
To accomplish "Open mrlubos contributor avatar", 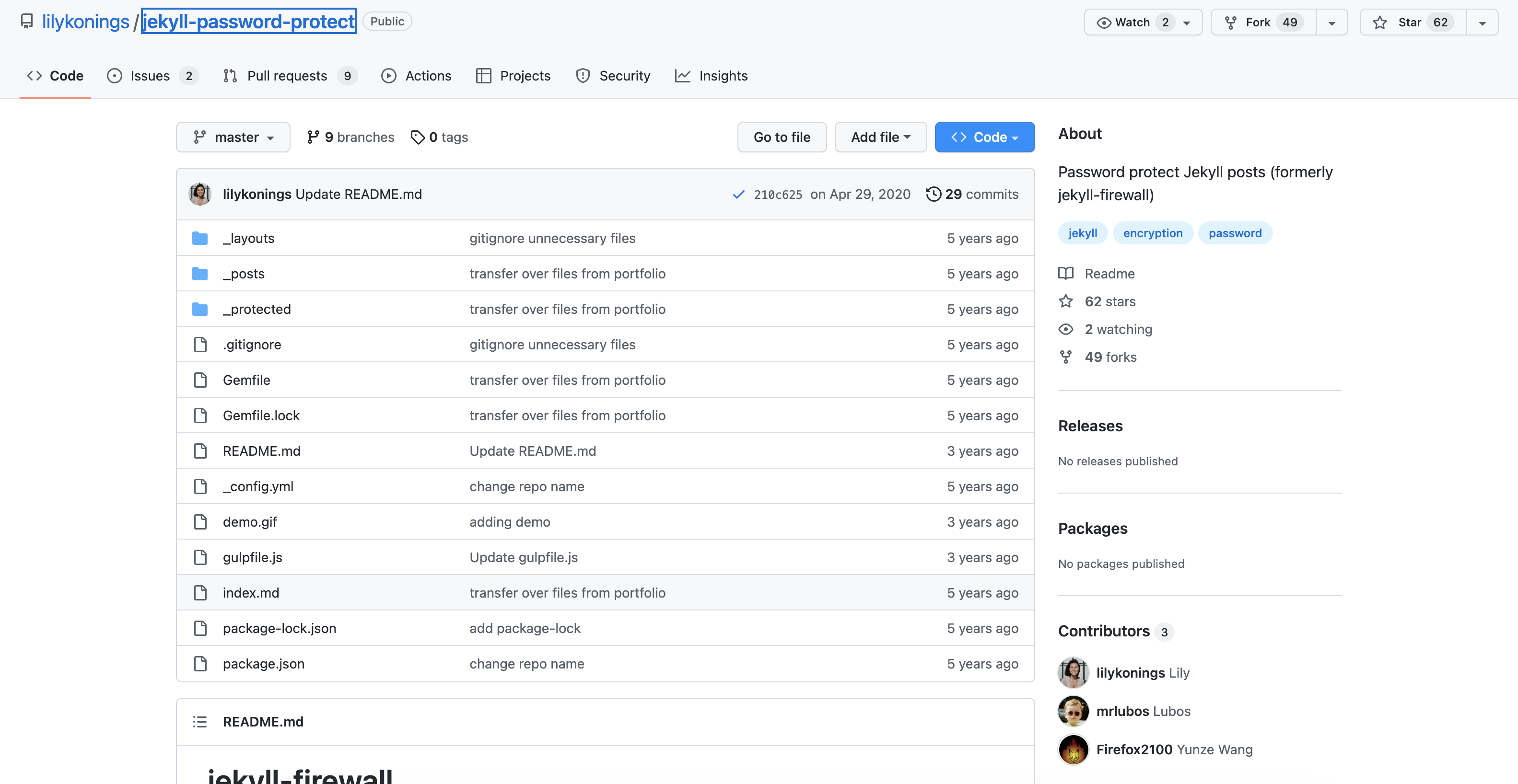I will click(1073, 711).
